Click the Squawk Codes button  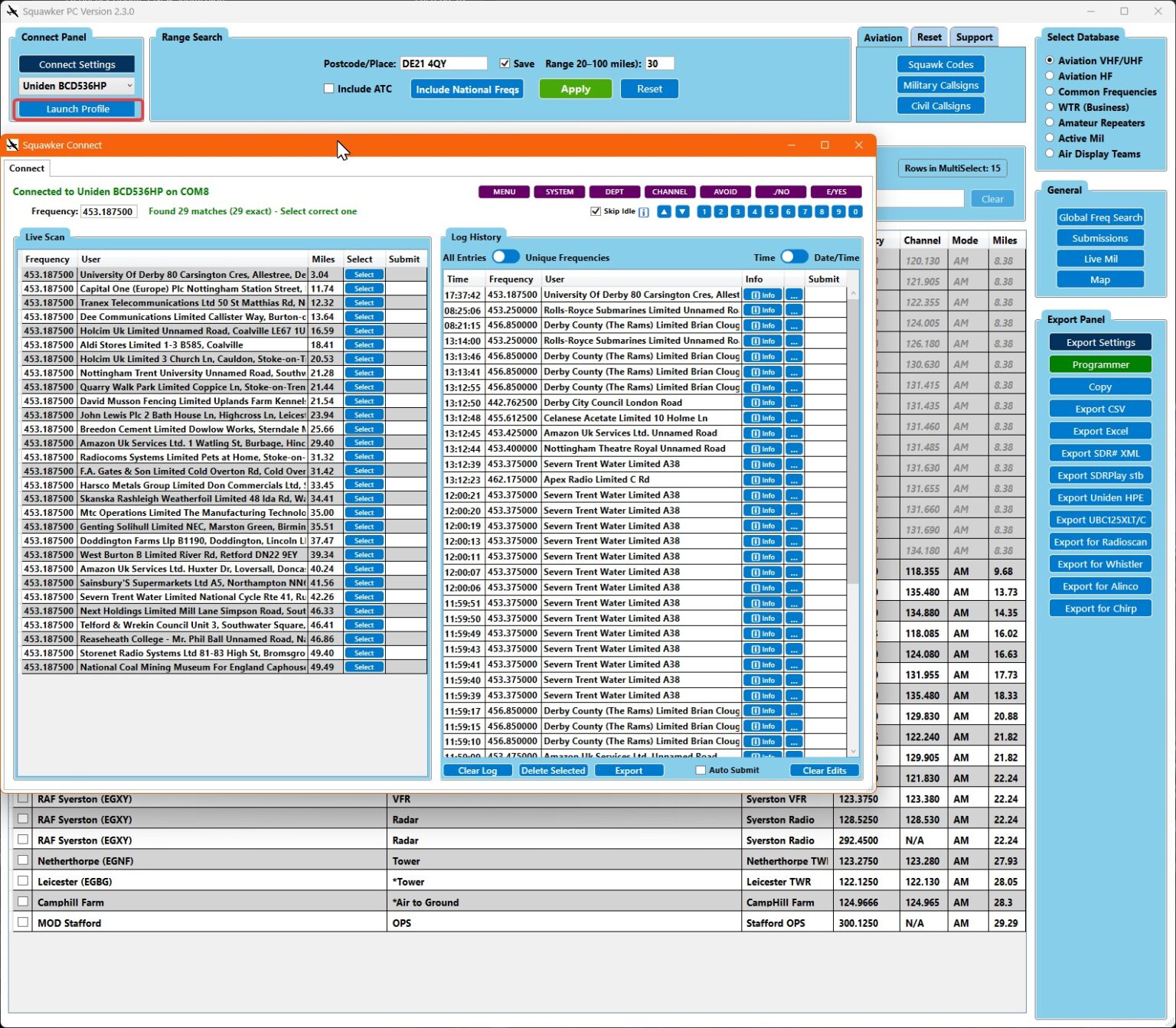point(940,64)
